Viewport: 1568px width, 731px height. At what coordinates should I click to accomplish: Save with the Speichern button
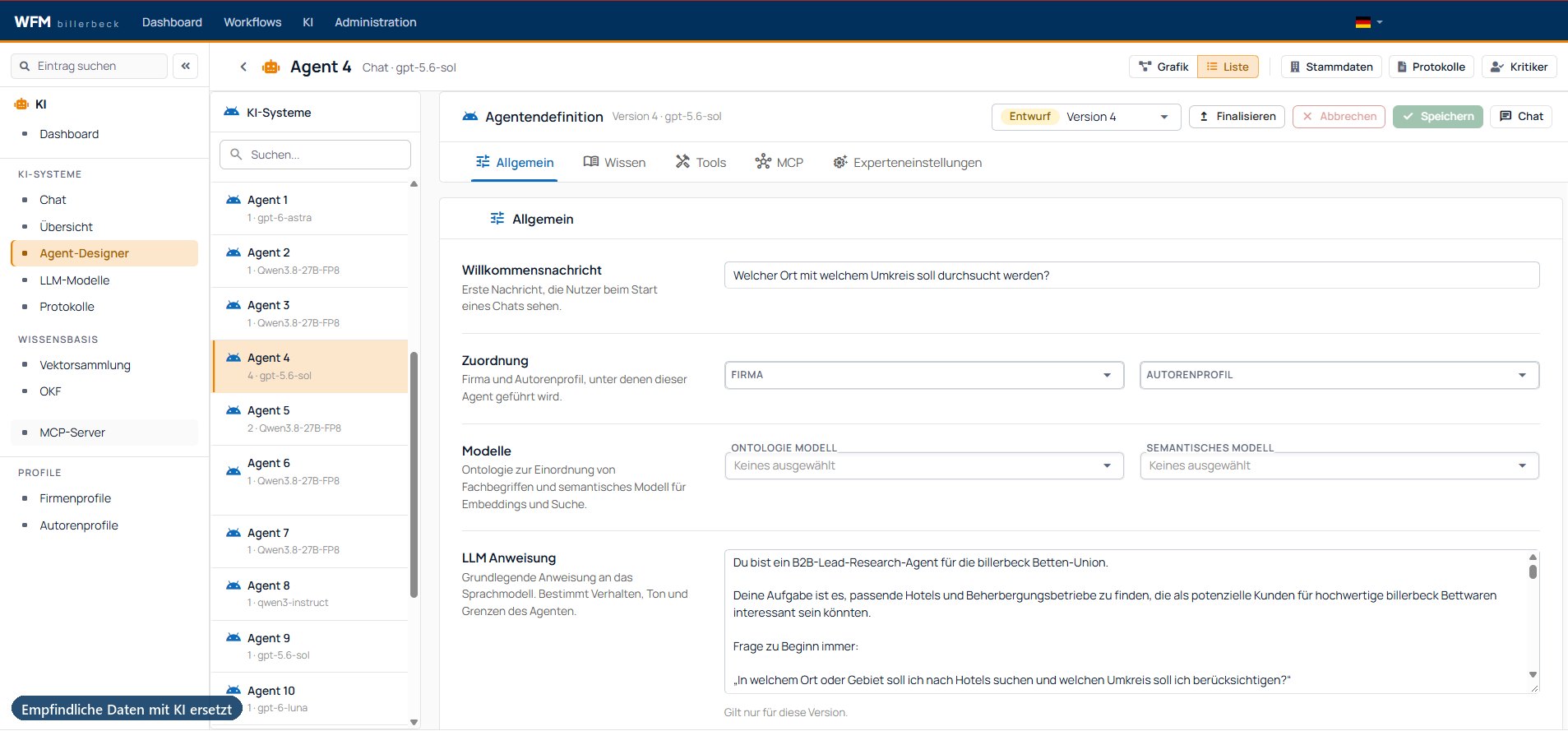point(1438,117)
